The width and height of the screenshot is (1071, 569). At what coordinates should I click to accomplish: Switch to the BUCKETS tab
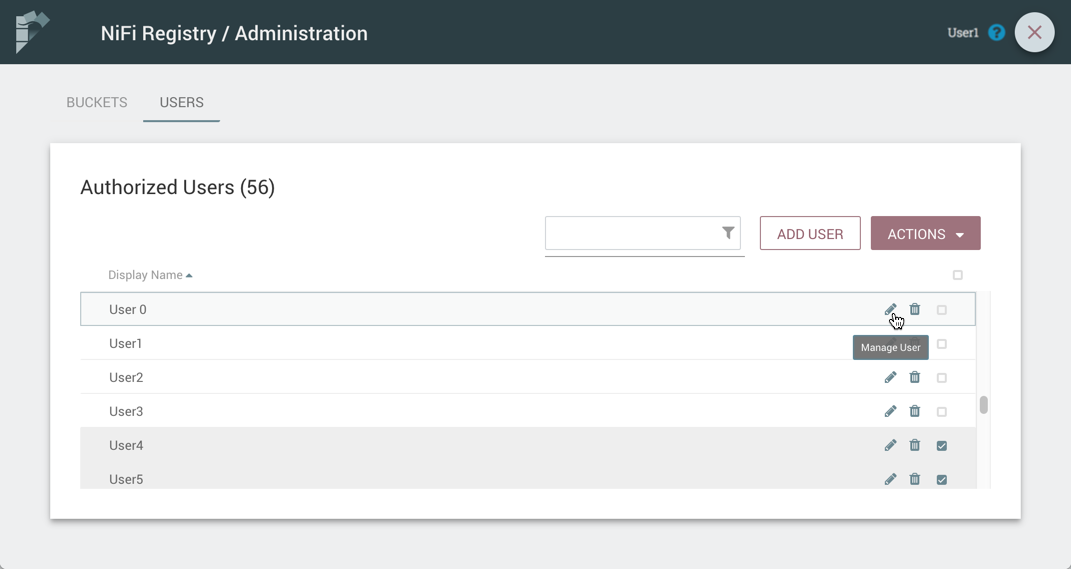coord(97,103)
